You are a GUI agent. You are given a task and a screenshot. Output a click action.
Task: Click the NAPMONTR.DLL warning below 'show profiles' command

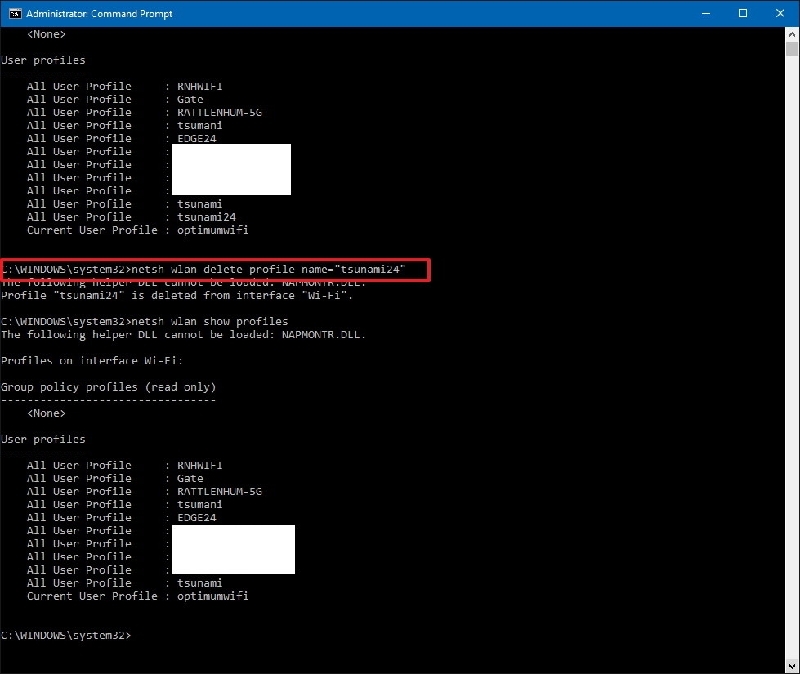tap(183, 335)
